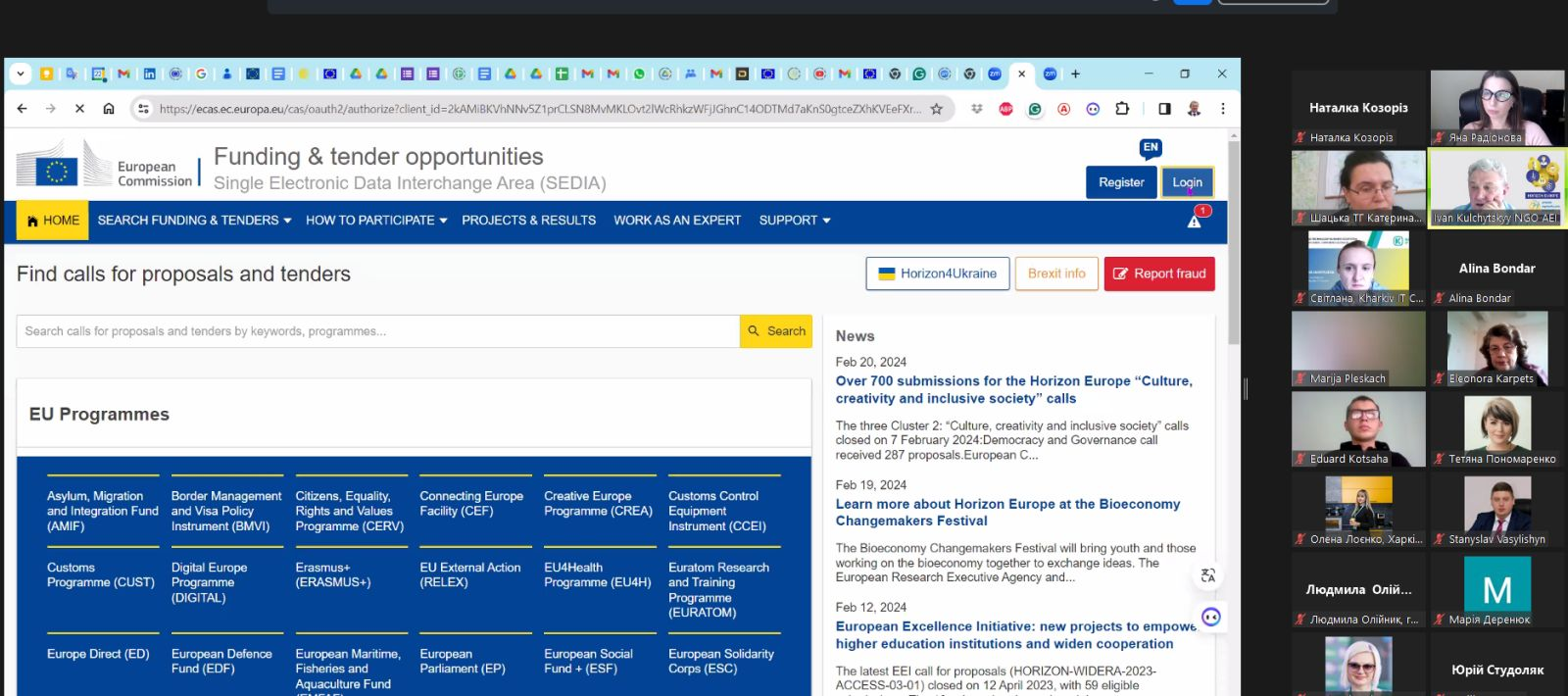
Task: Toggle the Chrome side panel icon
Action: tap(1164, 109)
